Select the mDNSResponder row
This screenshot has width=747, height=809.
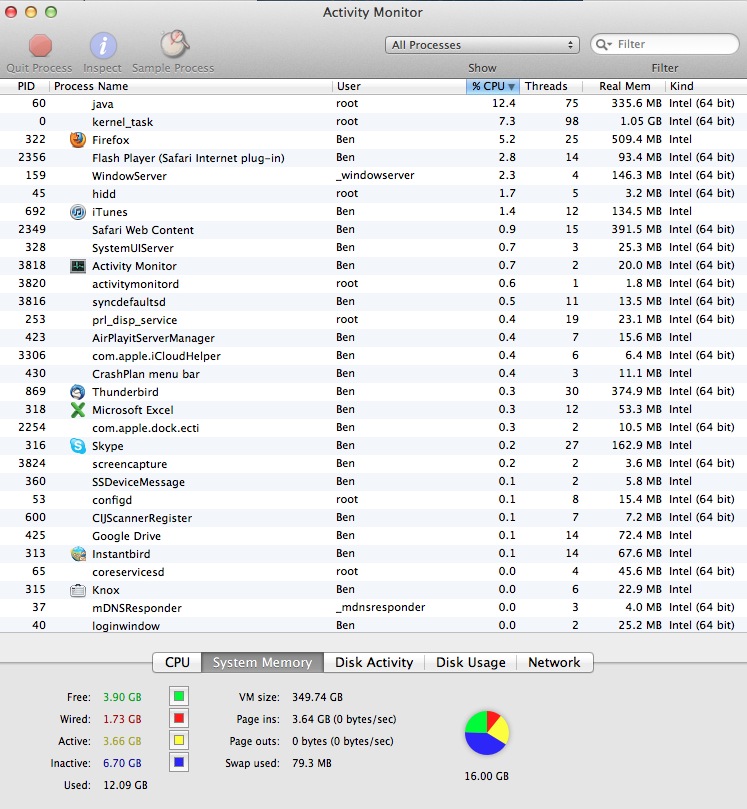374,608
